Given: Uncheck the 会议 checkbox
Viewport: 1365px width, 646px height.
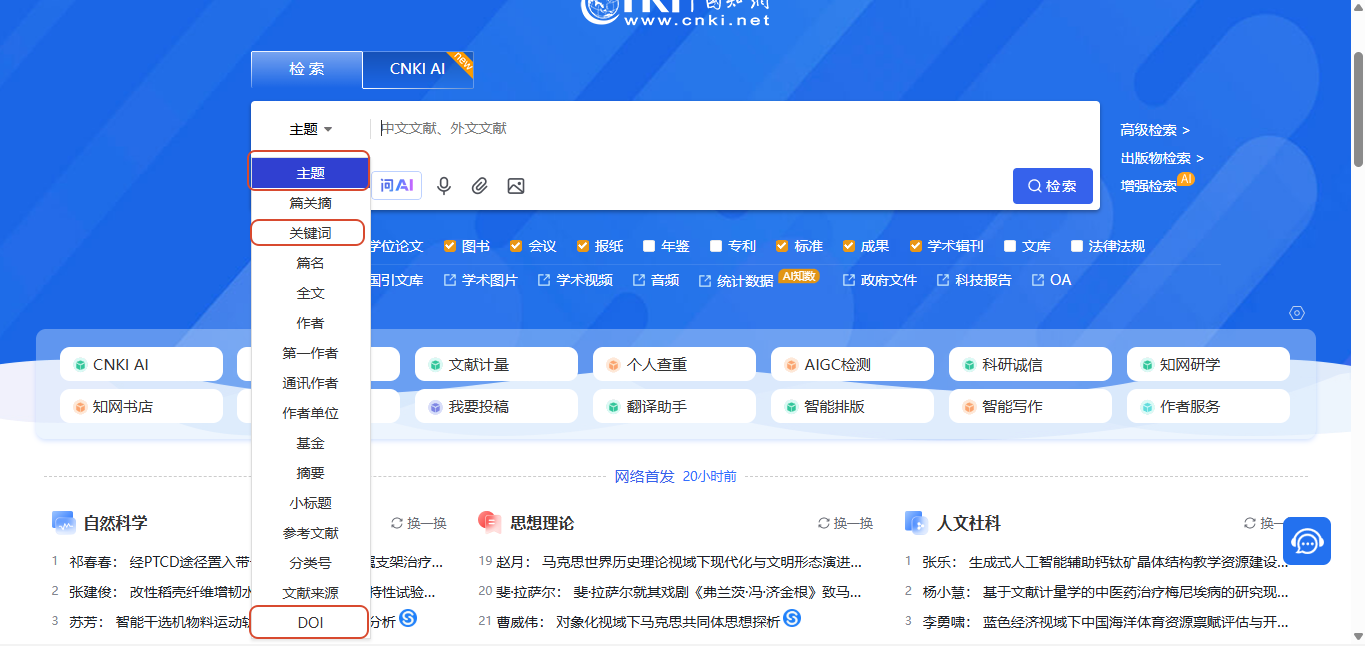Looking at the screenshot, I should tap(516, 246).
